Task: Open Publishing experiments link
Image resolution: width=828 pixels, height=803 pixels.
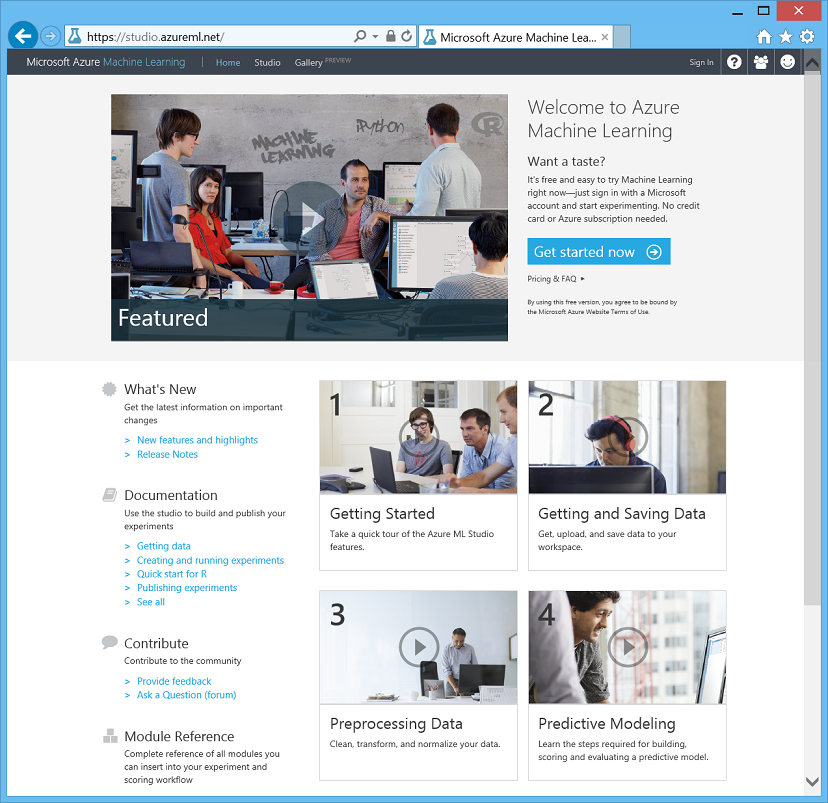Action: click(x=187, y=588)
